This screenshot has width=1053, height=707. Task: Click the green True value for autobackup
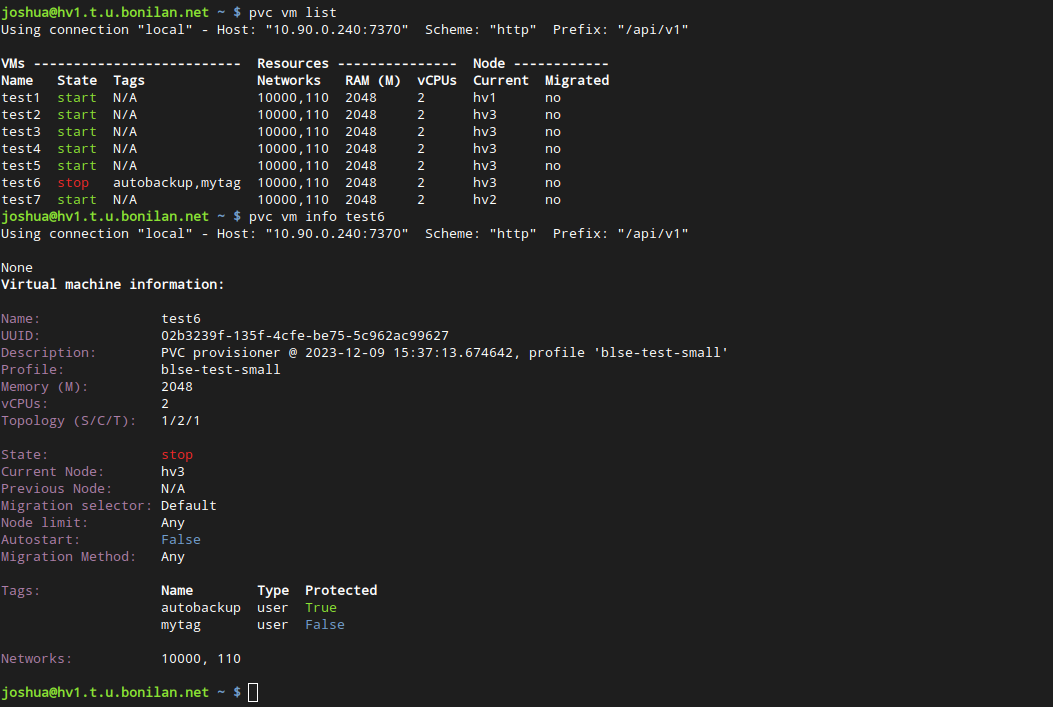(320, 607)
